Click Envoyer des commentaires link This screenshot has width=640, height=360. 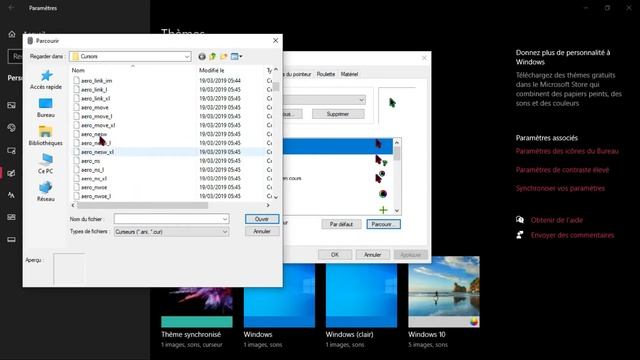[x=572, y=235]
